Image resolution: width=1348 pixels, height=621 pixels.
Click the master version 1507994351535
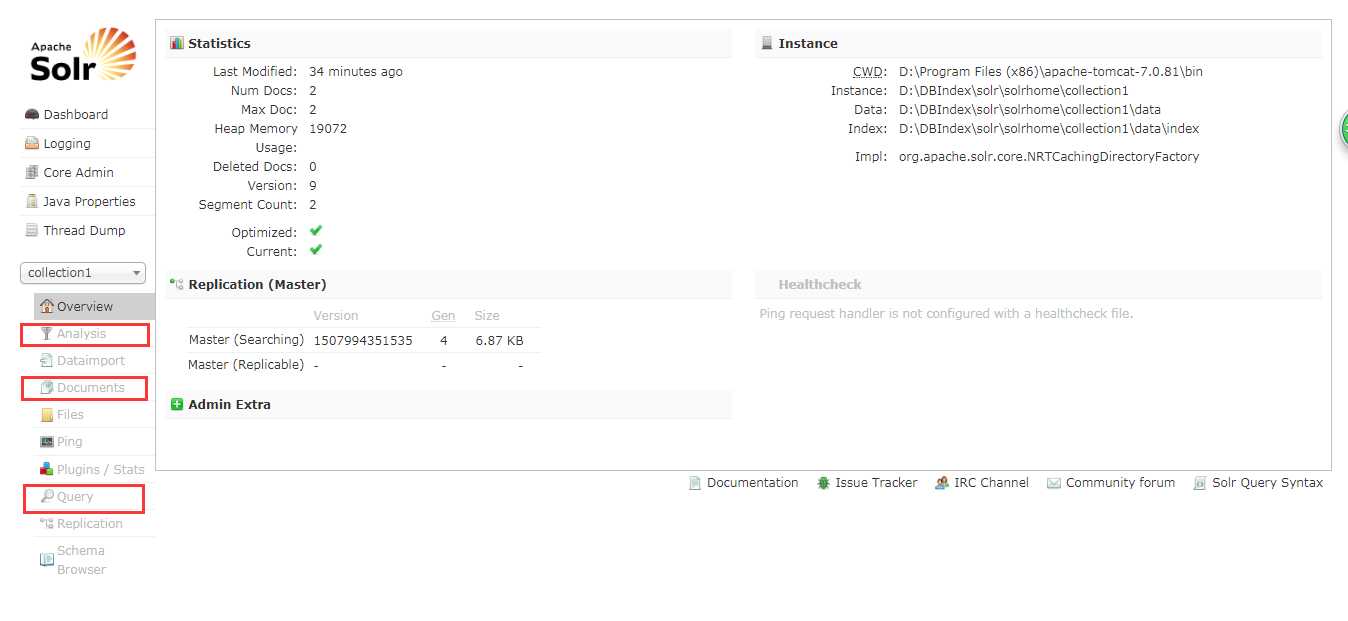click(363, 340)
